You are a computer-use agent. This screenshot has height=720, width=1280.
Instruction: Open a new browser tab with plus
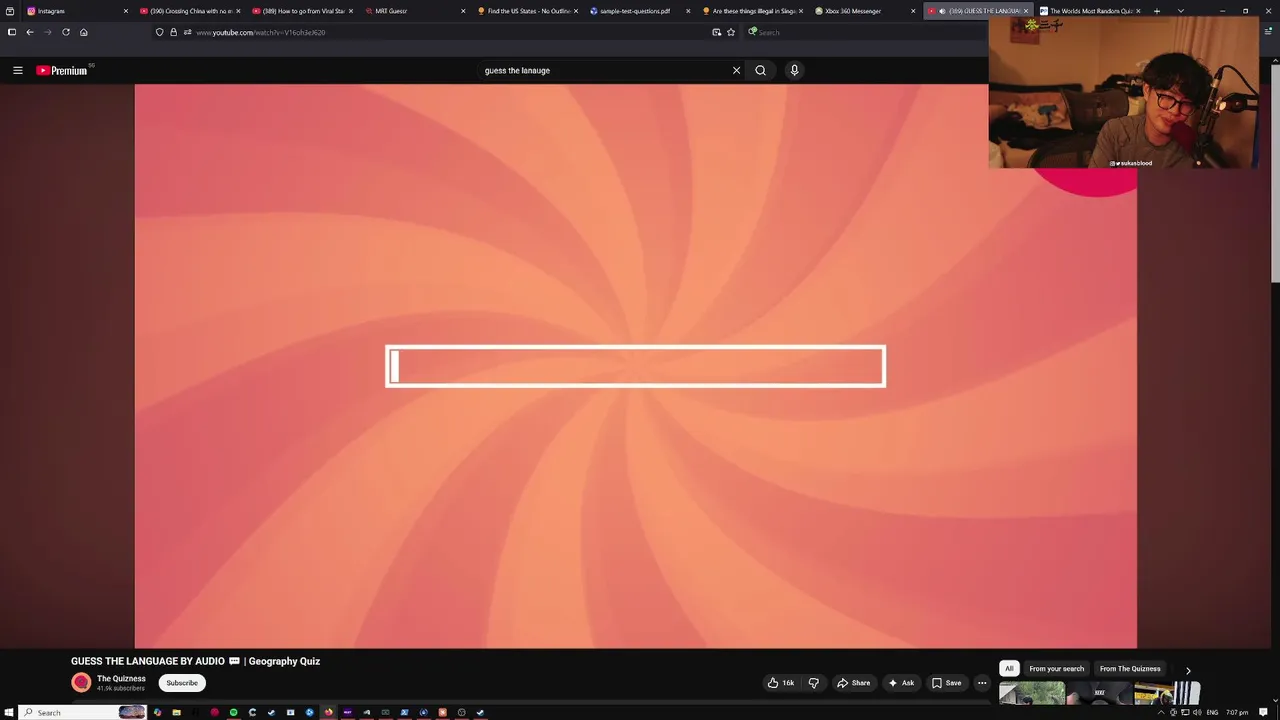(1157, 11)
